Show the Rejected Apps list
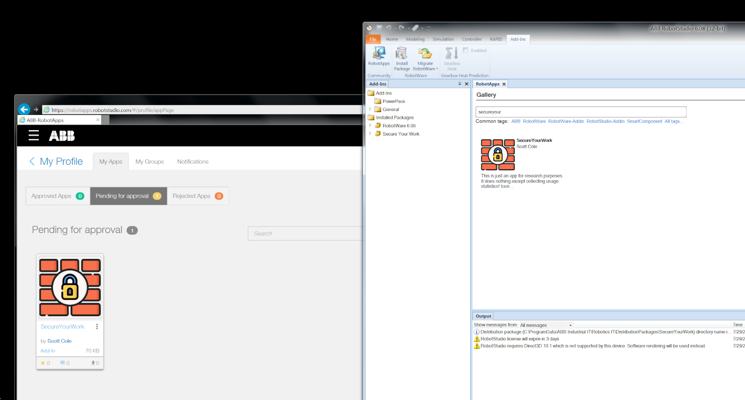 pos(196,196)
